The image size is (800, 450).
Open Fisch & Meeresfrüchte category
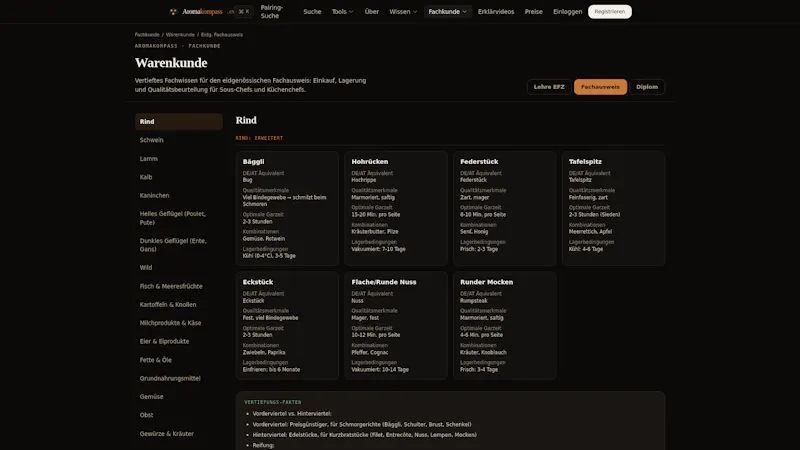click(x=179, y=286)
